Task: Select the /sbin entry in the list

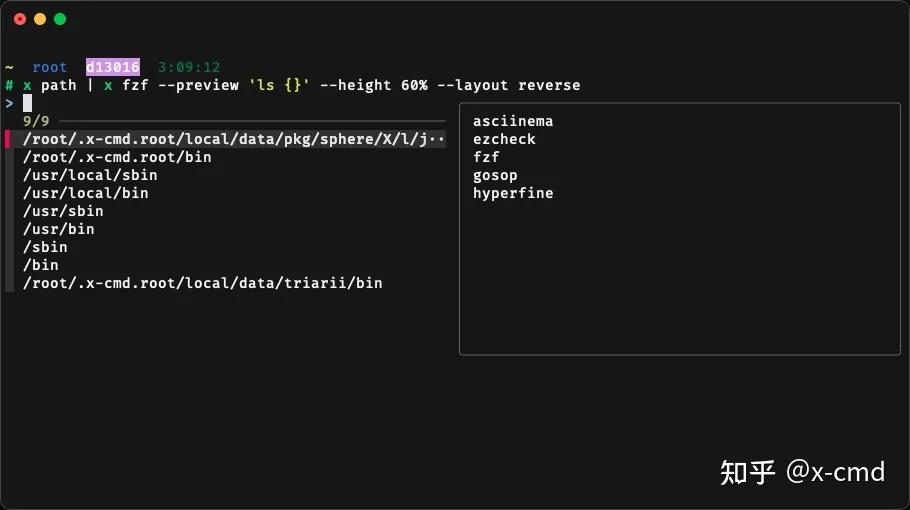Action: click(45, 247)
